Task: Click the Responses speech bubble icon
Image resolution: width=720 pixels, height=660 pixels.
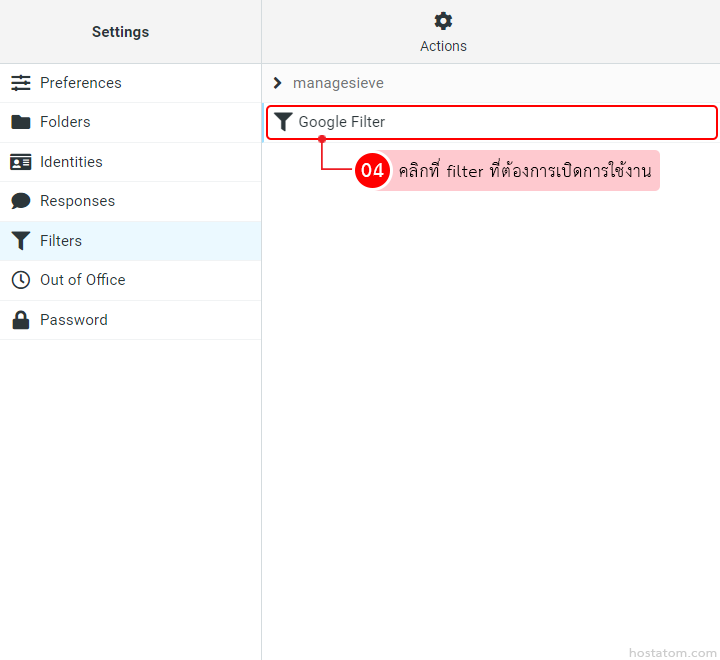Action: (x=21, y=201)
